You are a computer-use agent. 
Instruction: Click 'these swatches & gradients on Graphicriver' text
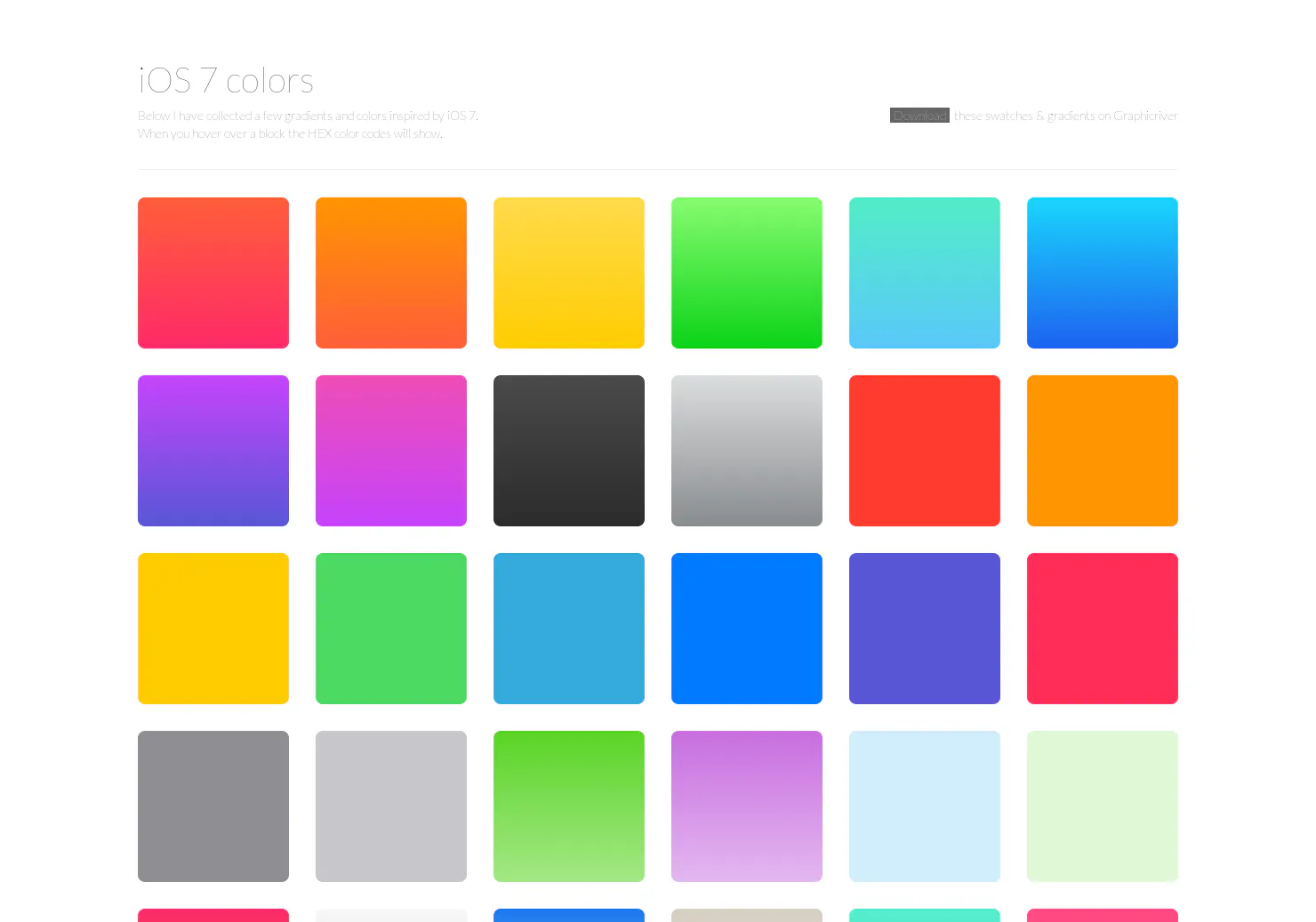click(1065, 116)
